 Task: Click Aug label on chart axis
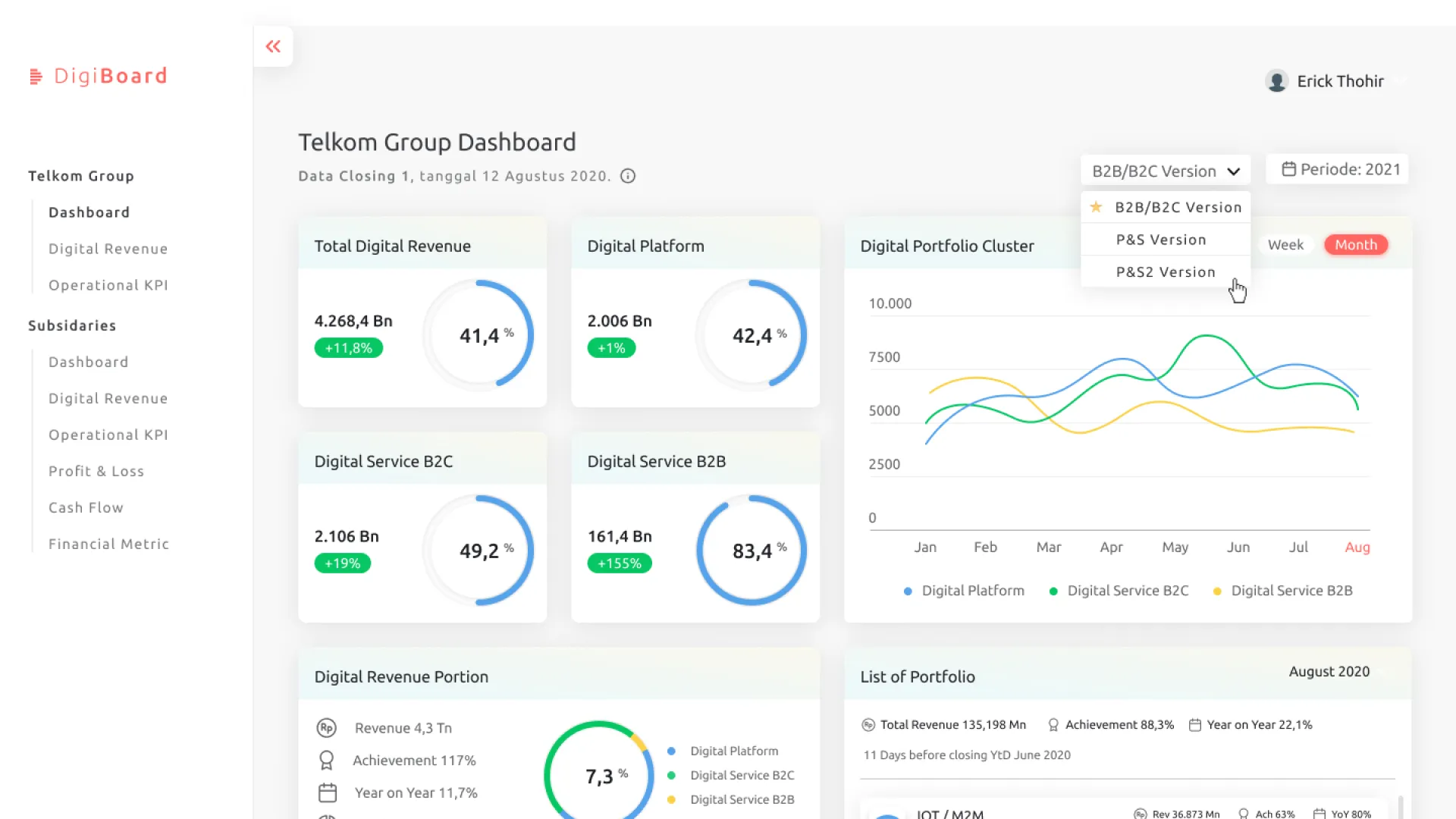1357,547
